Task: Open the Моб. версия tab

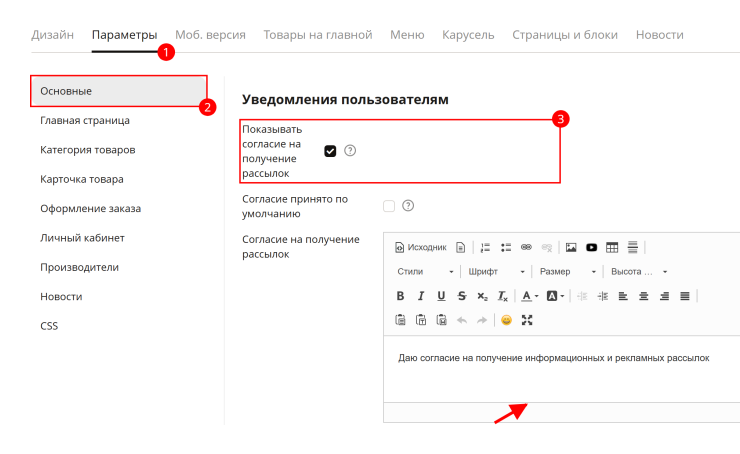Action: point(210,35)
